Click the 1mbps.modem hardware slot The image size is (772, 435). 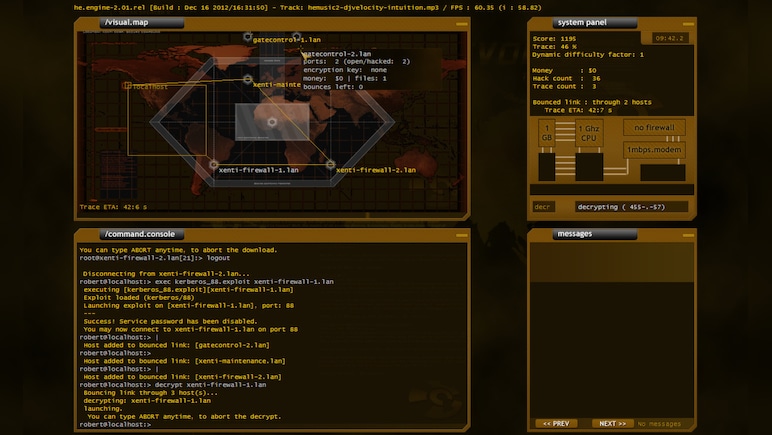(654, 150)
